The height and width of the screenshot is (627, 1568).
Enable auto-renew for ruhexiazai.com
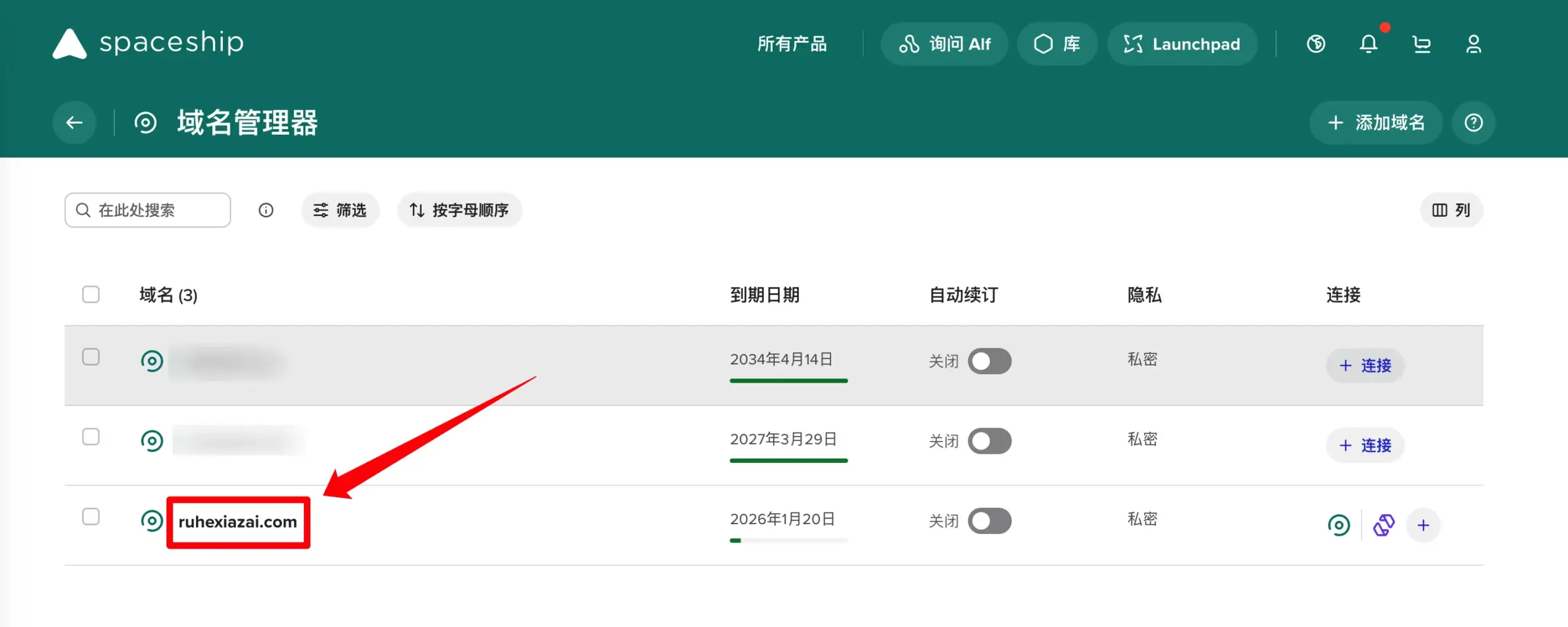pyautogui.click(x=989, y=520)
